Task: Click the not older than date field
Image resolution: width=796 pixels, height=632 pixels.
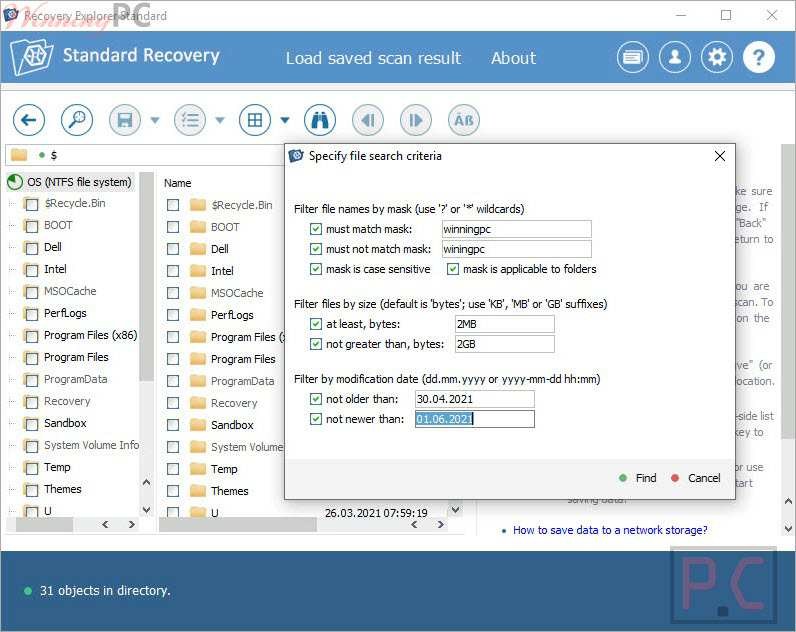Action: tap(475, 399)
